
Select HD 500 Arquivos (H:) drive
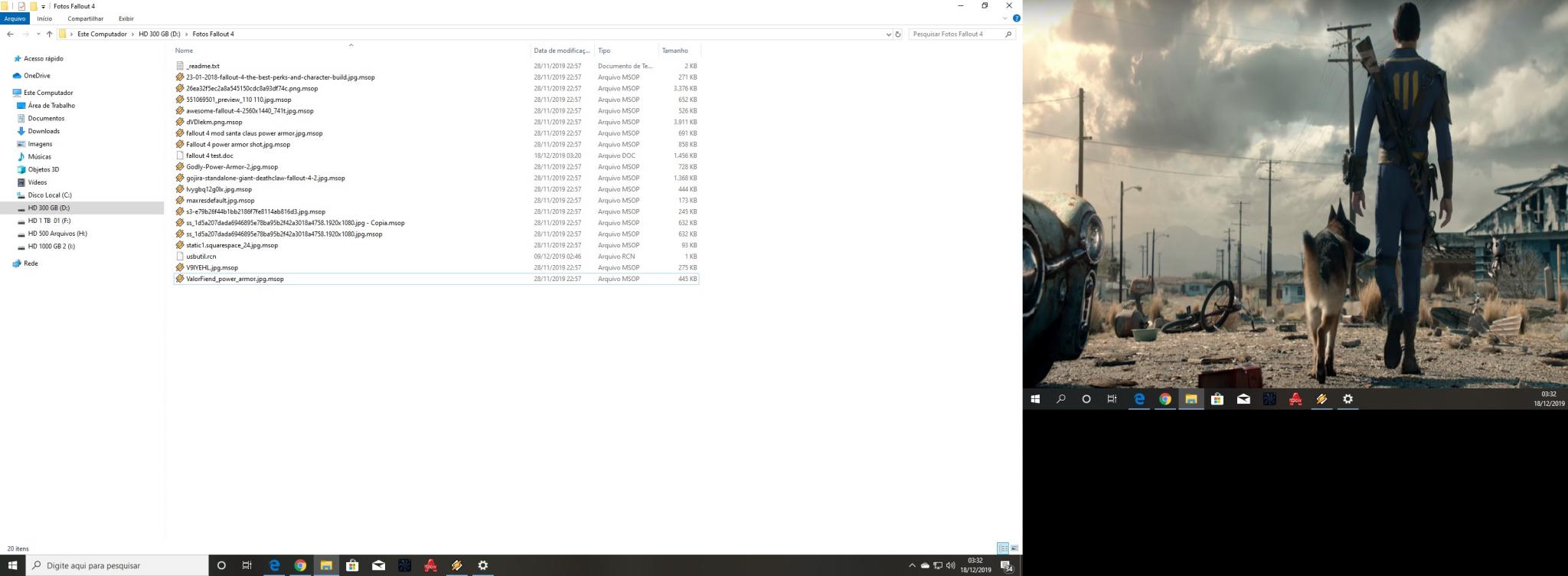pyautogui.click(x=57, y=234)
